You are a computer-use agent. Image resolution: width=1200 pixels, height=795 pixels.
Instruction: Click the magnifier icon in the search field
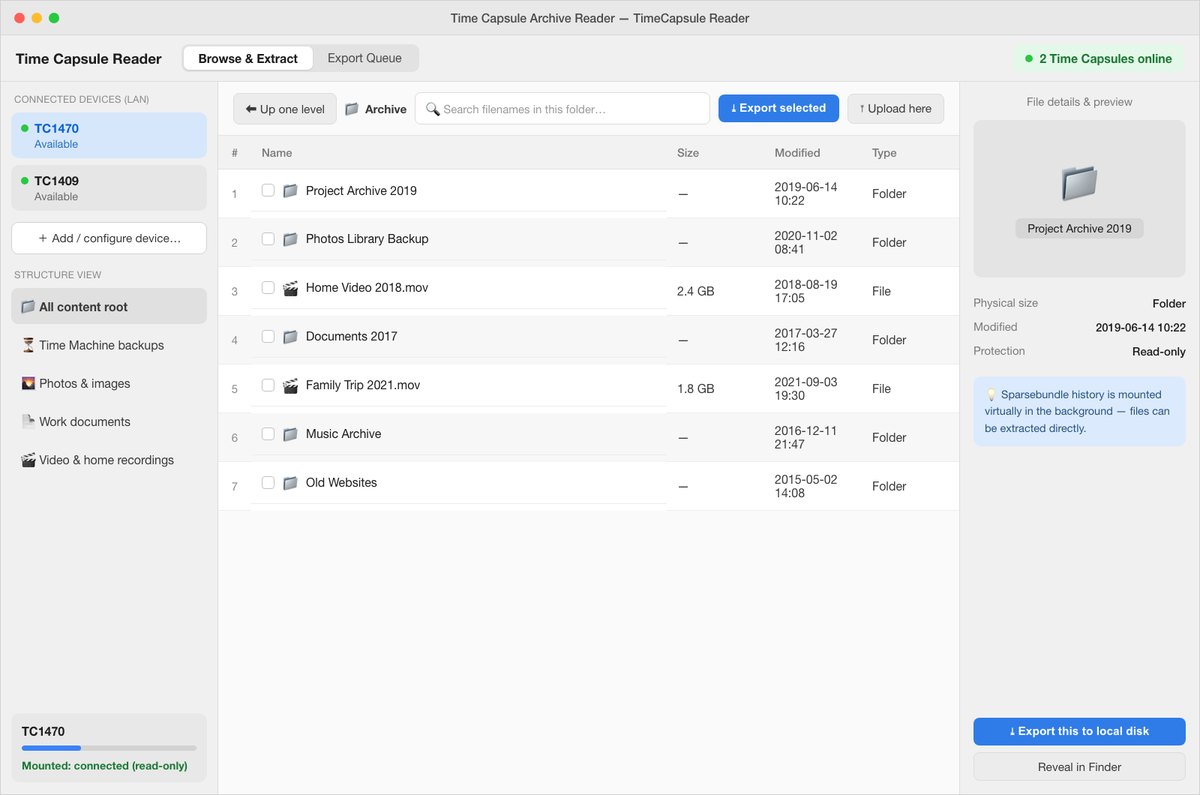(433, 109)
